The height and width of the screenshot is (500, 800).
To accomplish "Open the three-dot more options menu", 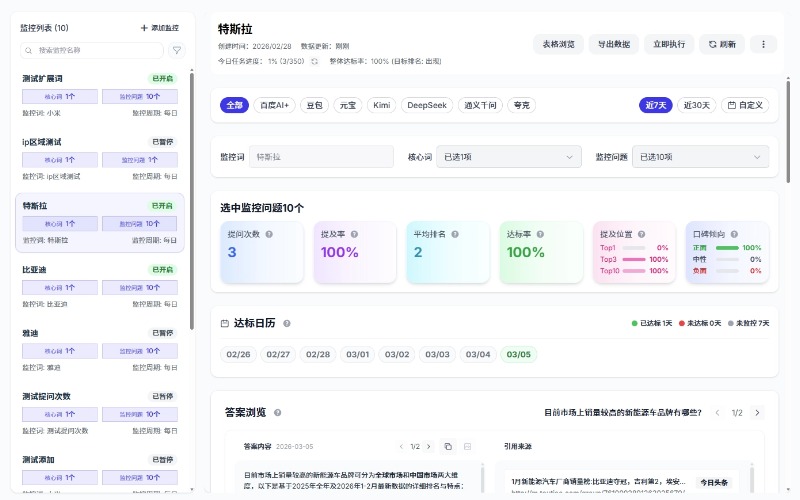I will [x=763, y=44].
